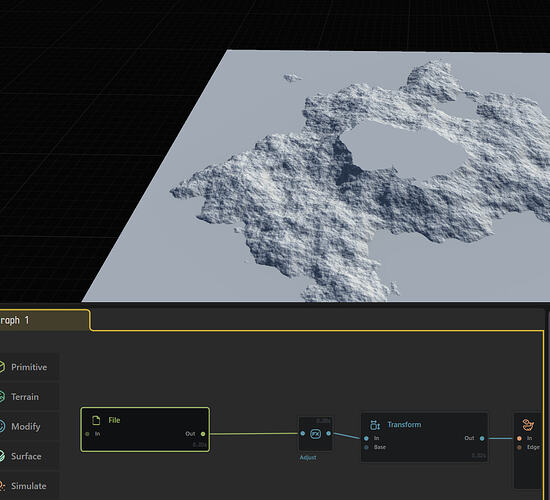Select the orange erosion node icon
Image resolution: width=550 pixels, height=500 pixels.
tap(528, 425)
